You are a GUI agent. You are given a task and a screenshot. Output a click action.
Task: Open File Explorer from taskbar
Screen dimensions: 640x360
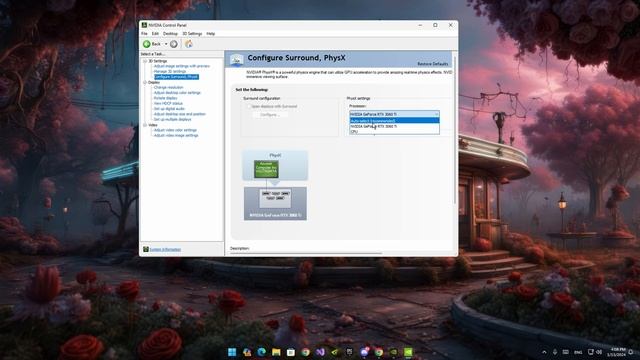276,352
